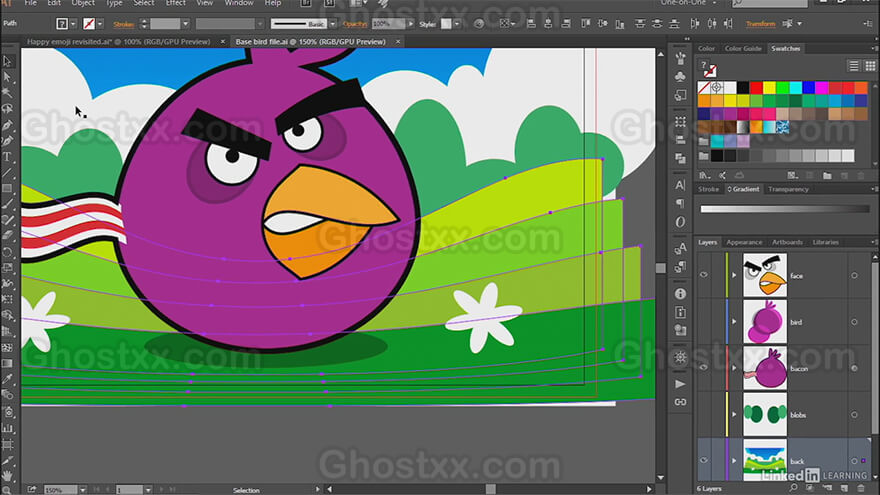880x495 pixels.
Task: Toggle visibility of the face layer
Action: [x=704, y=275]
